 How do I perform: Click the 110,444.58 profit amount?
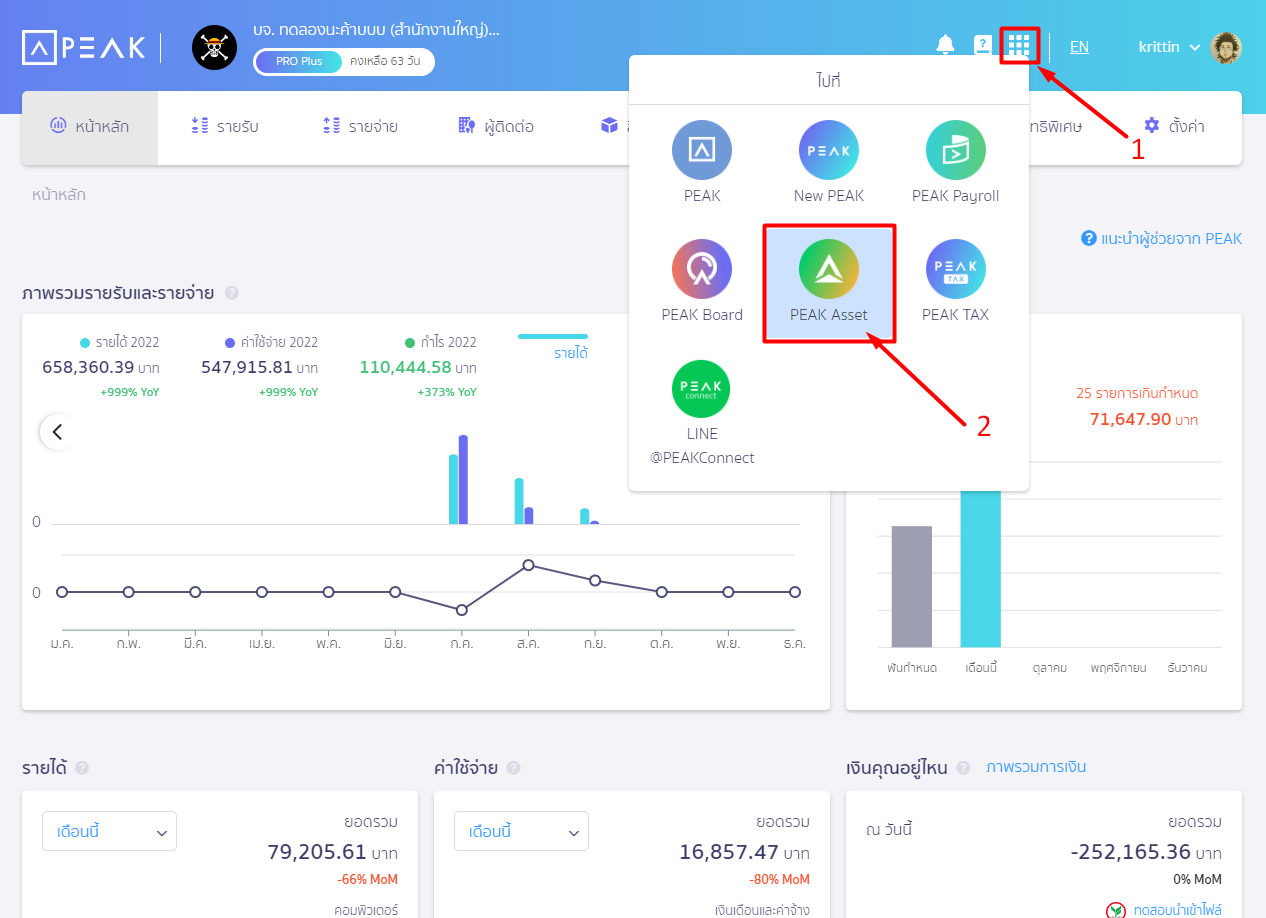[x=405, y=367]
